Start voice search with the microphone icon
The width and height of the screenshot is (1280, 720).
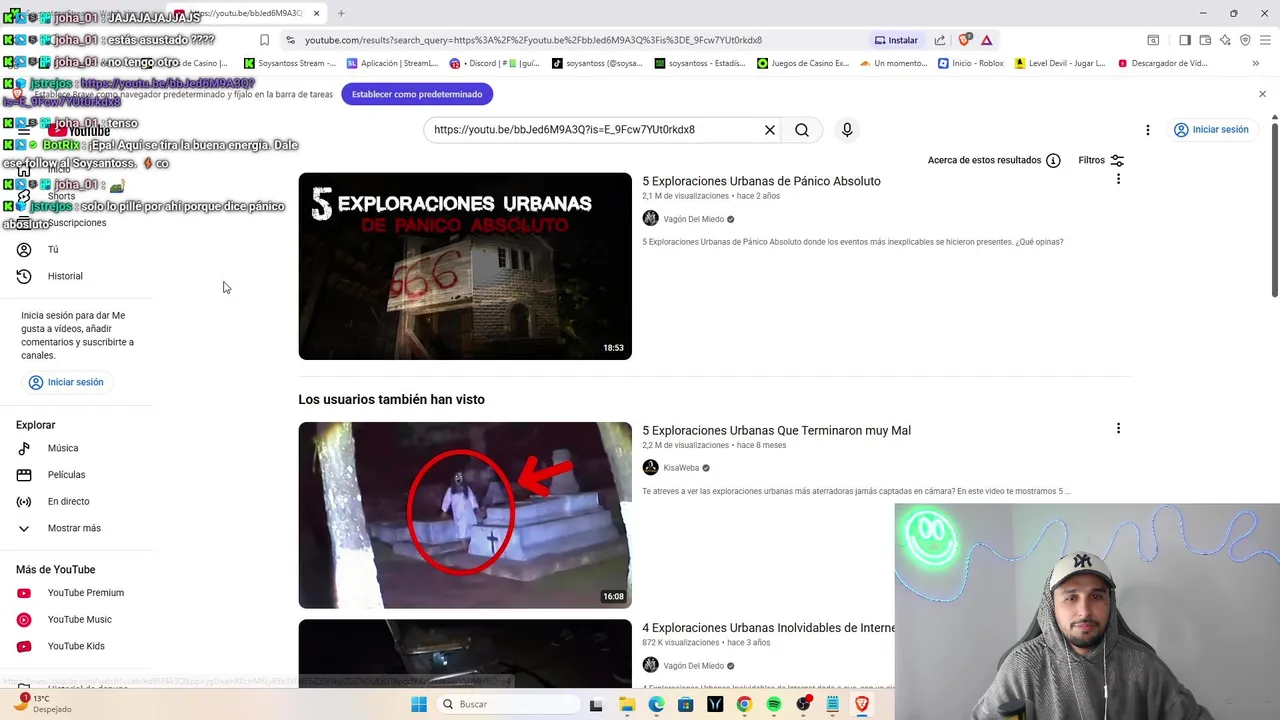(x=847, y=130)
